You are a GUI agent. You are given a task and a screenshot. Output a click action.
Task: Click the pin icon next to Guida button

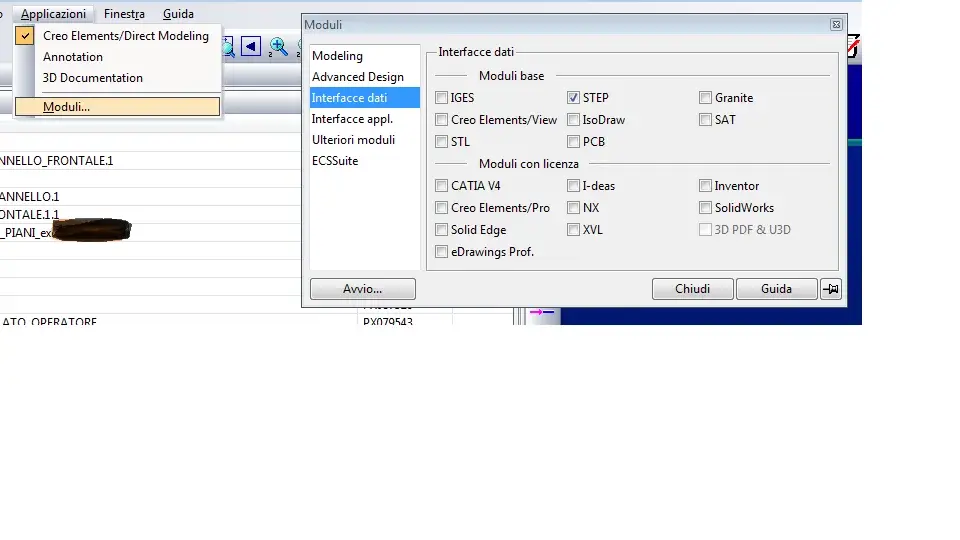pos(831,289)
